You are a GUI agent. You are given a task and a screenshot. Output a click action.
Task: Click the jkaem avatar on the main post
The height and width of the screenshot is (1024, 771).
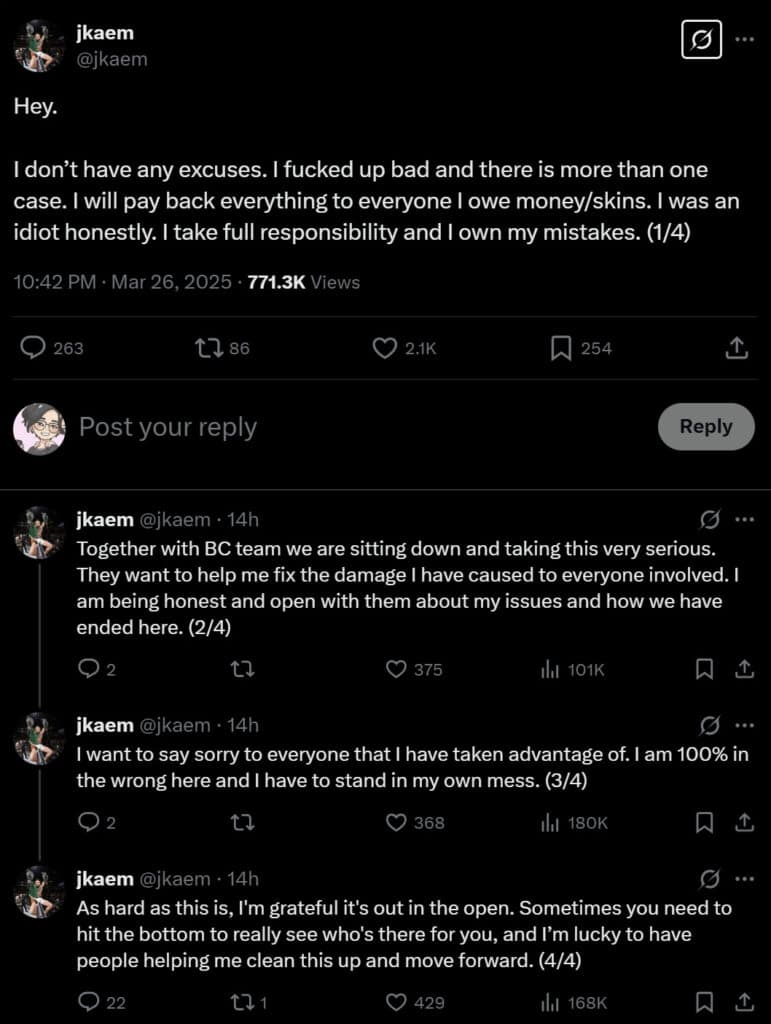click(40, 45)
